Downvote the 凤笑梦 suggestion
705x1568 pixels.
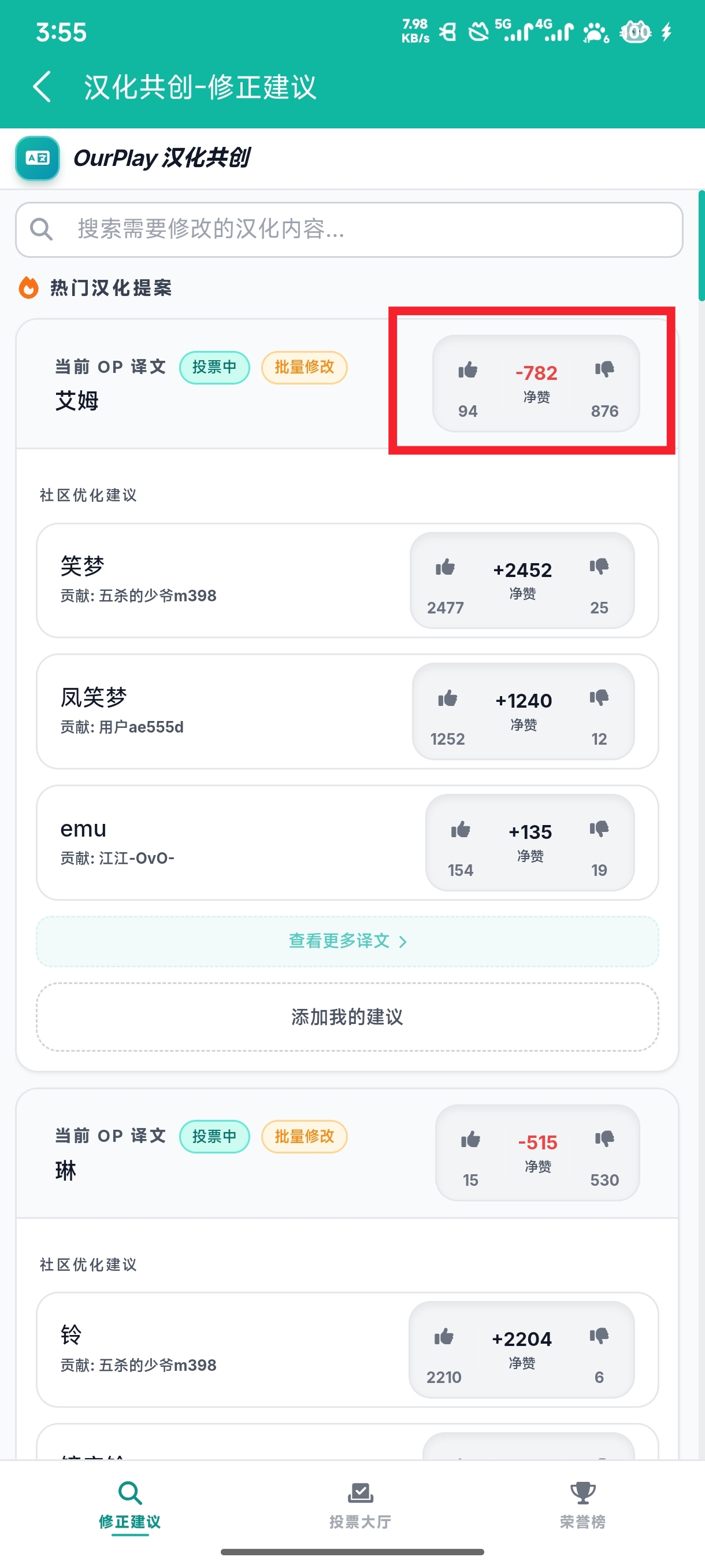[x=599, y=698]
